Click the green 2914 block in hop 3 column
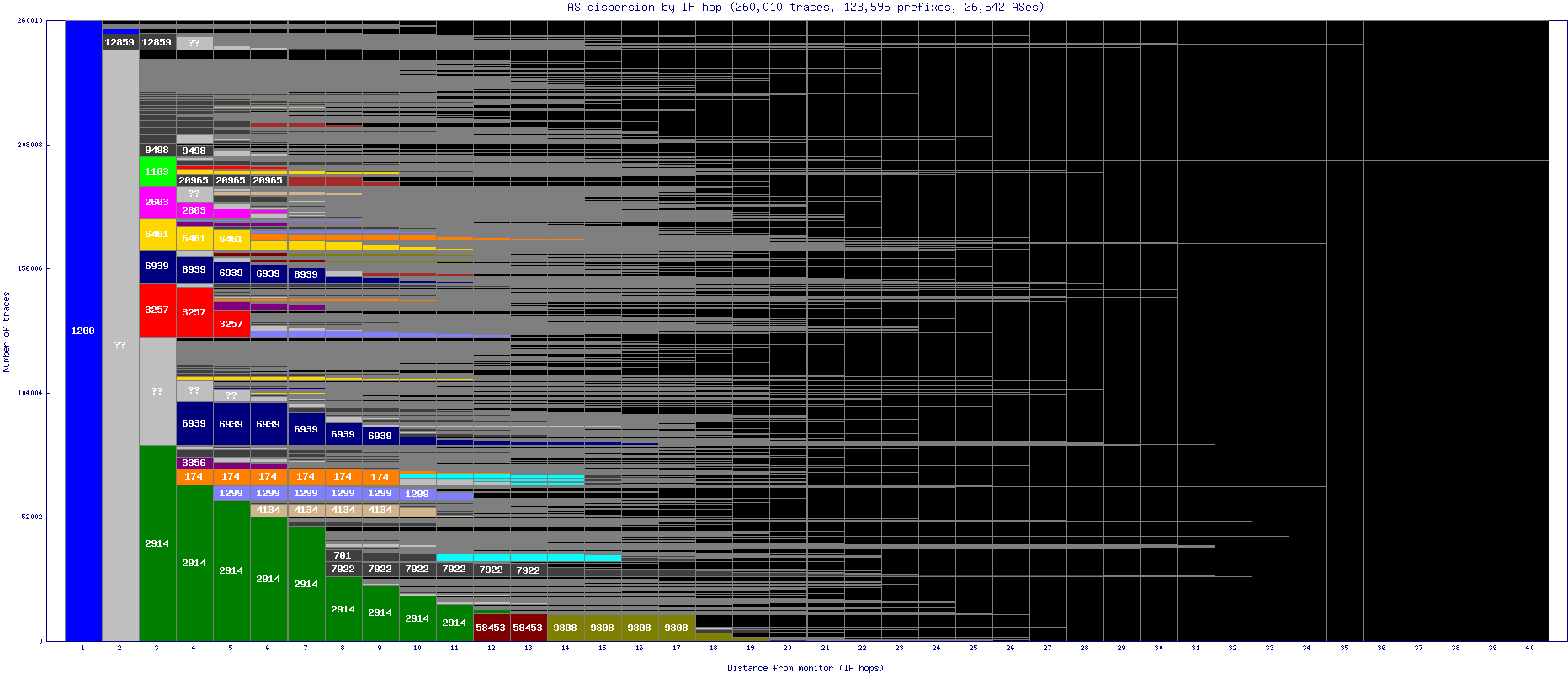This screenshot has width=1568, height=673. click(157, 543)
